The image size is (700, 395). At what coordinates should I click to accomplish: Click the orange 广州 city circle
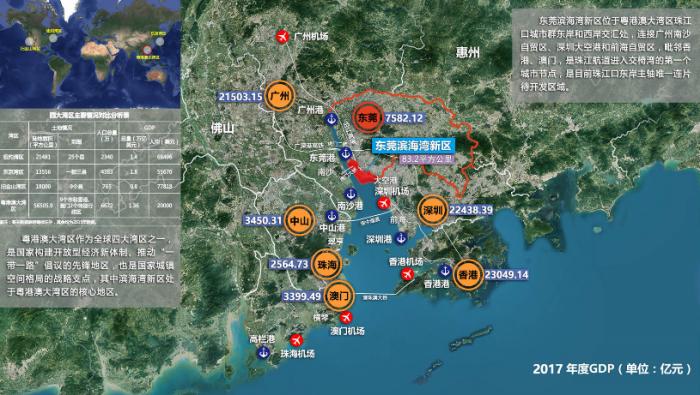(x=279, y=96)
